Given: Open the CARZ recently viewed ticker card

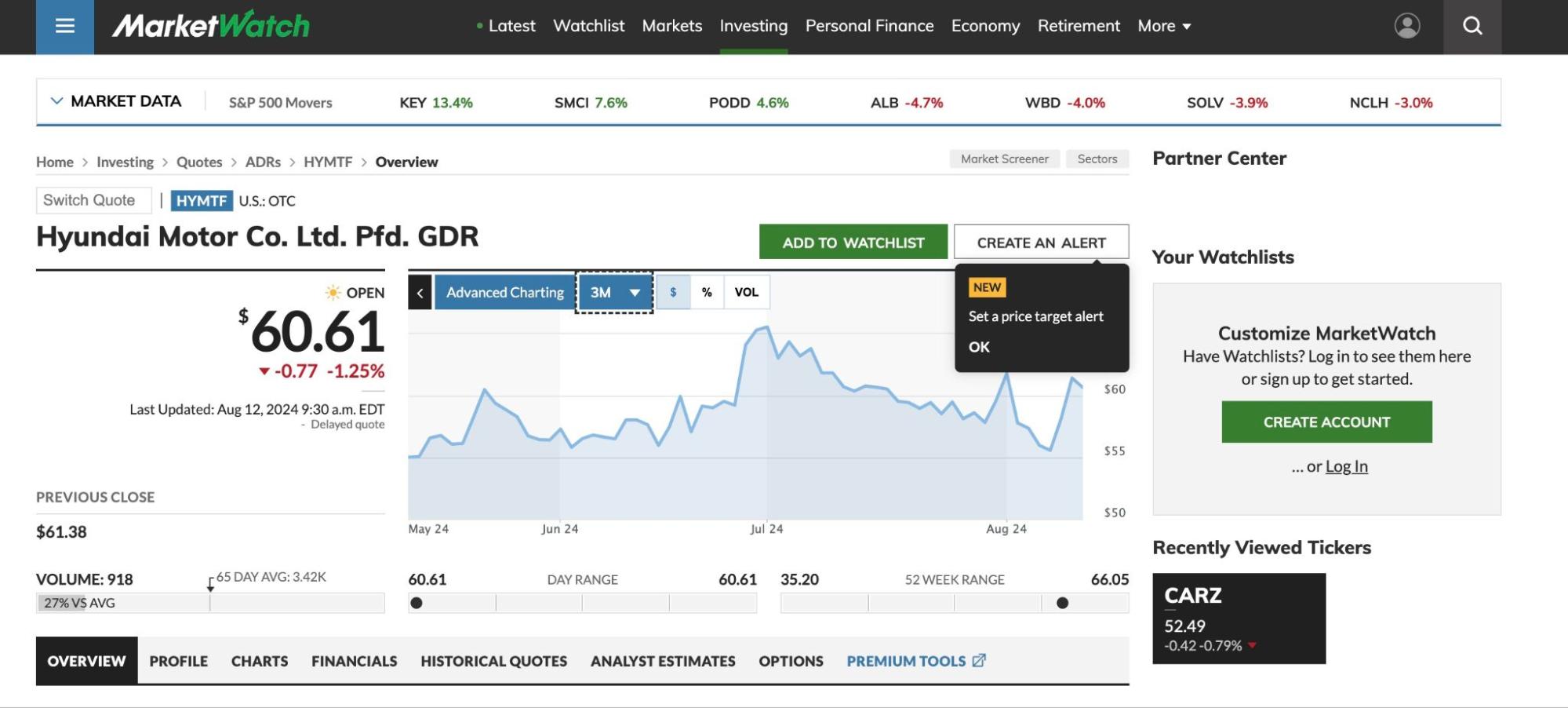Looking at the screenshot, I should tap(1239, 619).
